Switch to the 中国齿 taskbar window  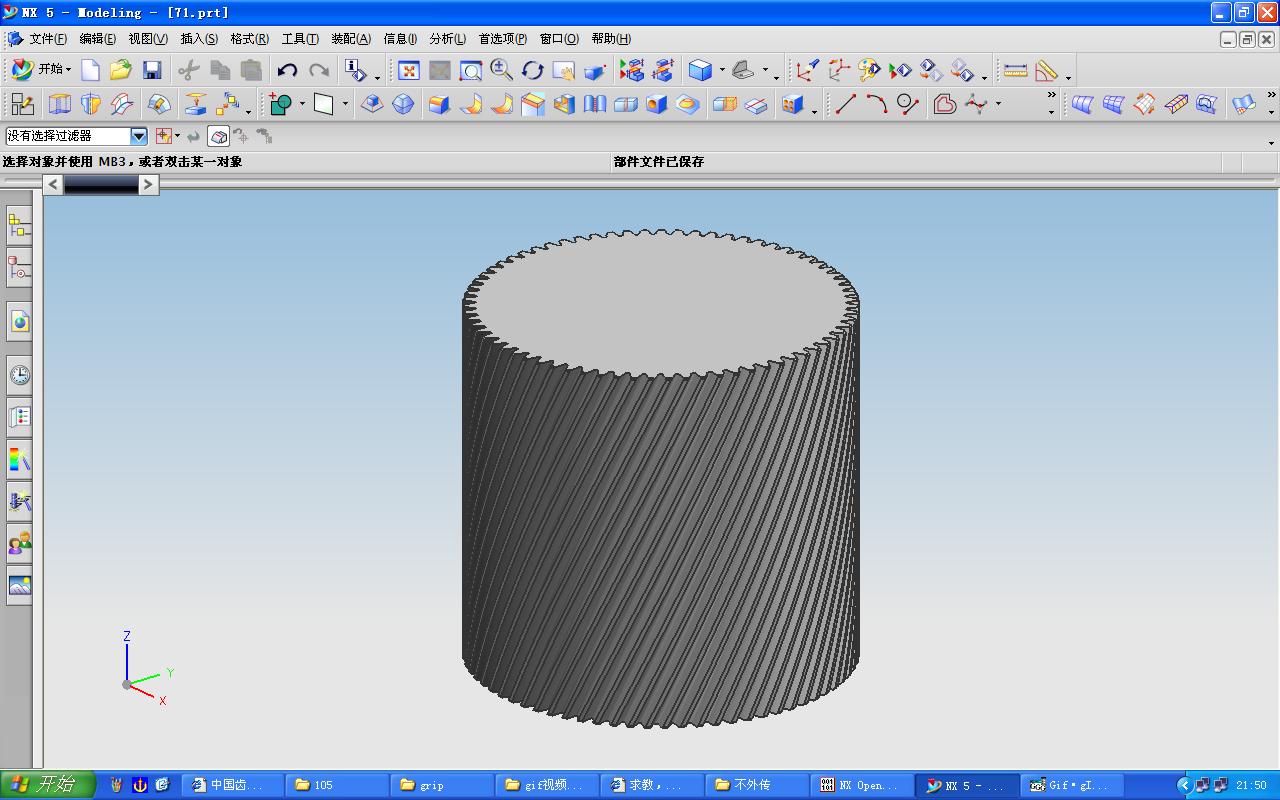232,785
